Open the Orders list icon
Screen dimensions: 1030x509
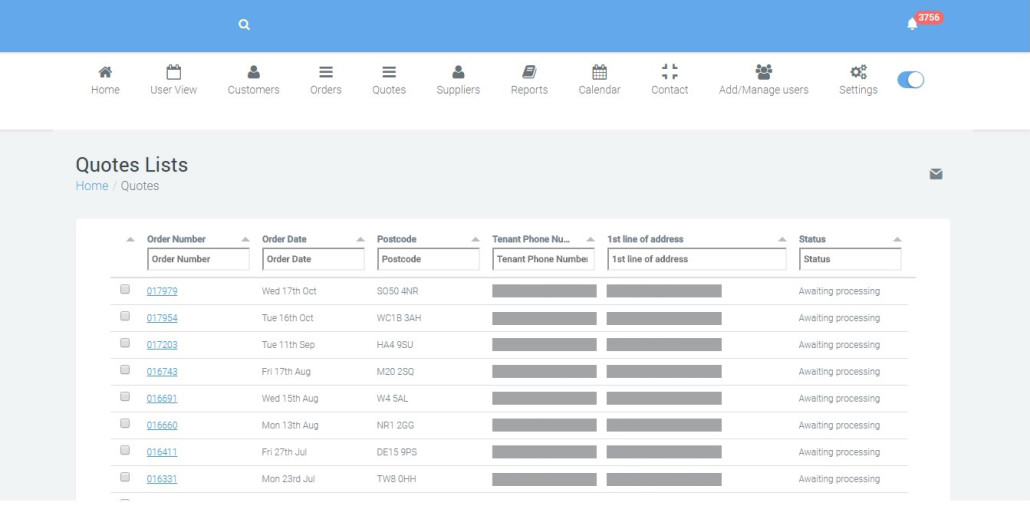pos(326,72)
